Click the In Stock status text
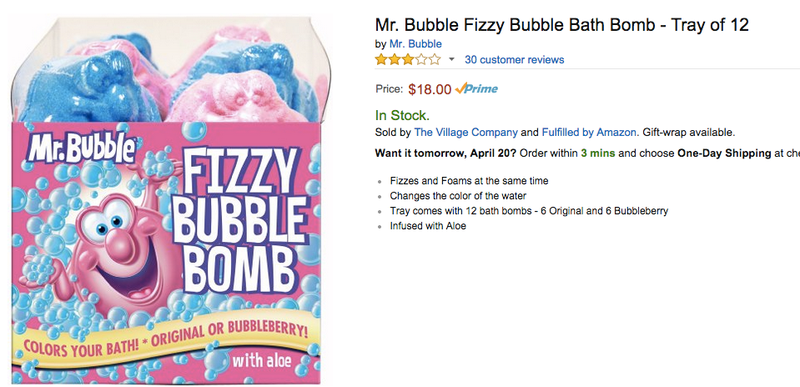The image size is (800, 387). pos(402,115)
